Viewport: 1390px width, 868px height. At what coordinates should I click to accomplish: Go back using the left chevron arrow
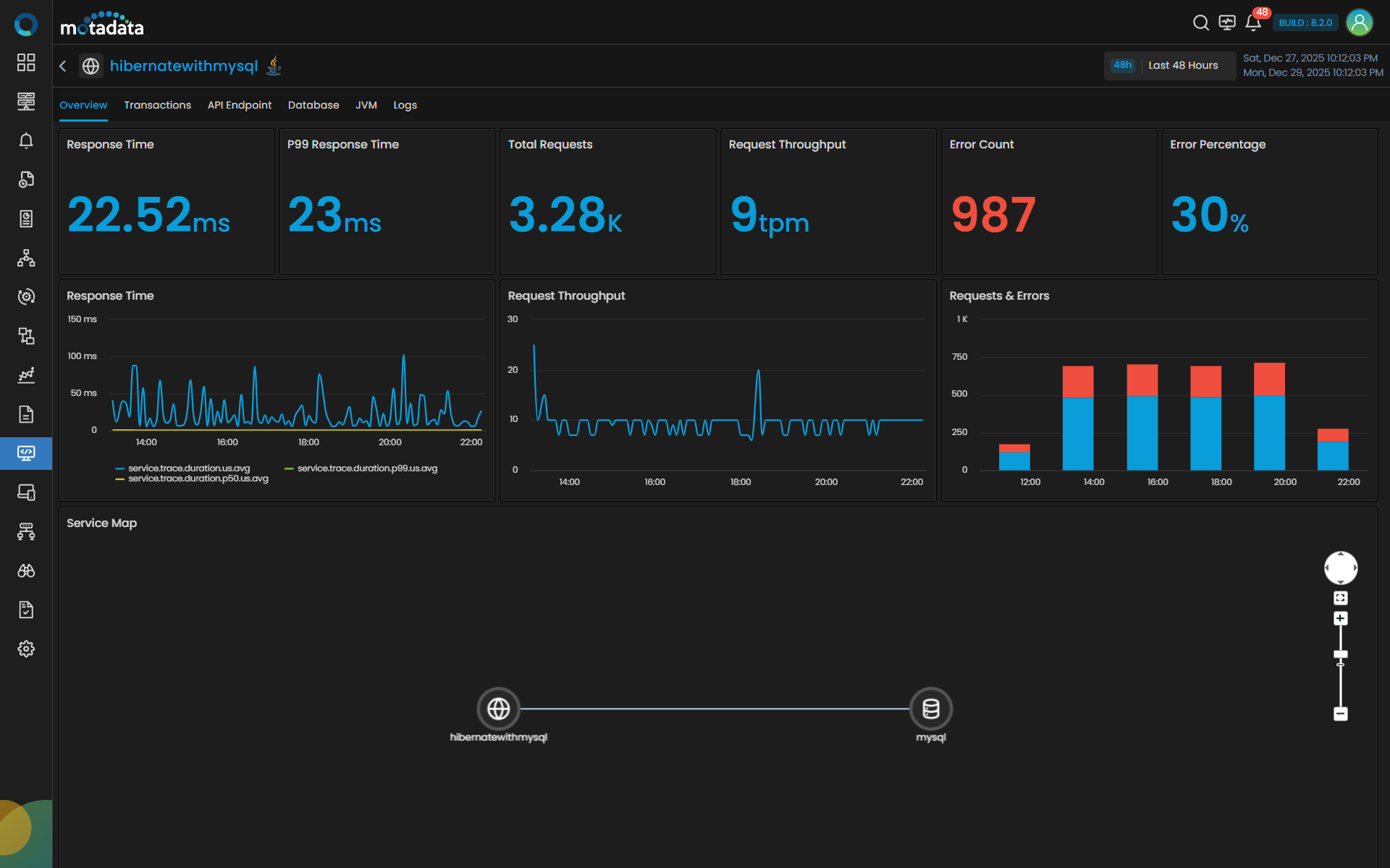(63, 66)
